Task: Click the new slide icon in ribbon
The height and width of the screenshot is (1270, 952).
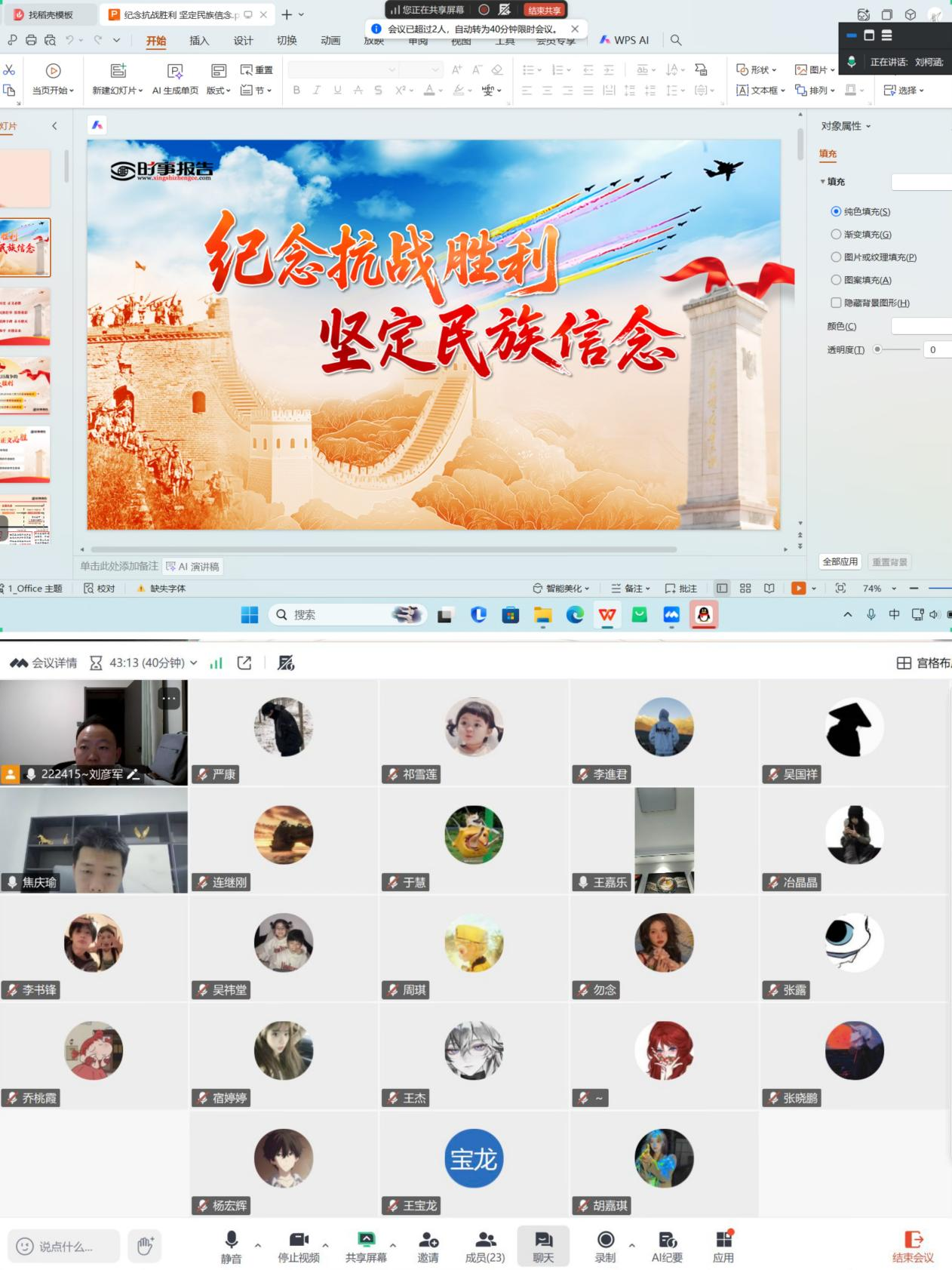Action: pos(118,70)
